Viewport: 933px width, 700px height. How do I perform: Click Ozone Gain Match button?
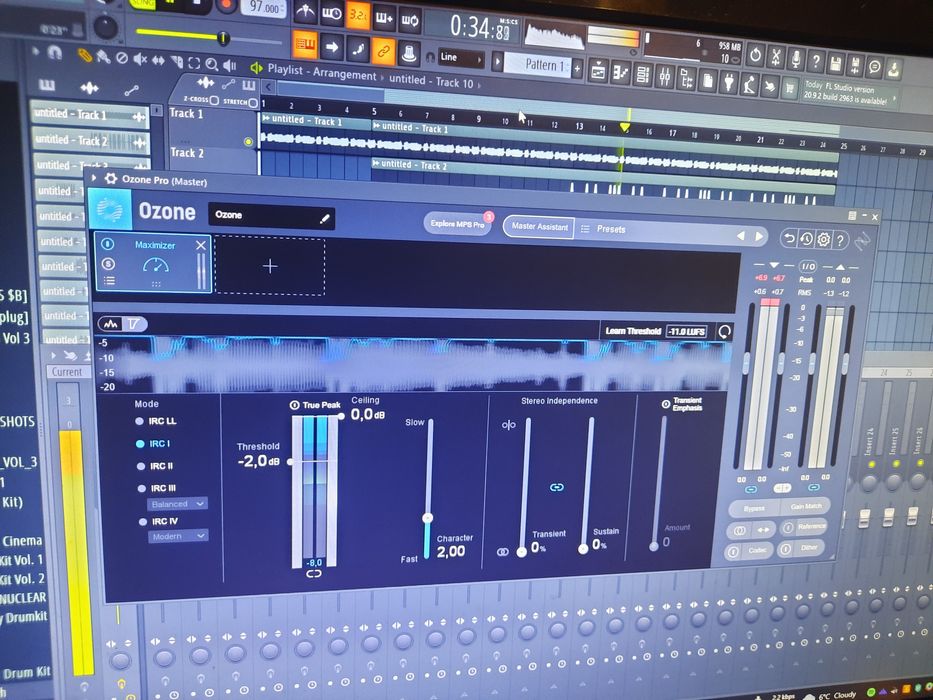[806, 506]
